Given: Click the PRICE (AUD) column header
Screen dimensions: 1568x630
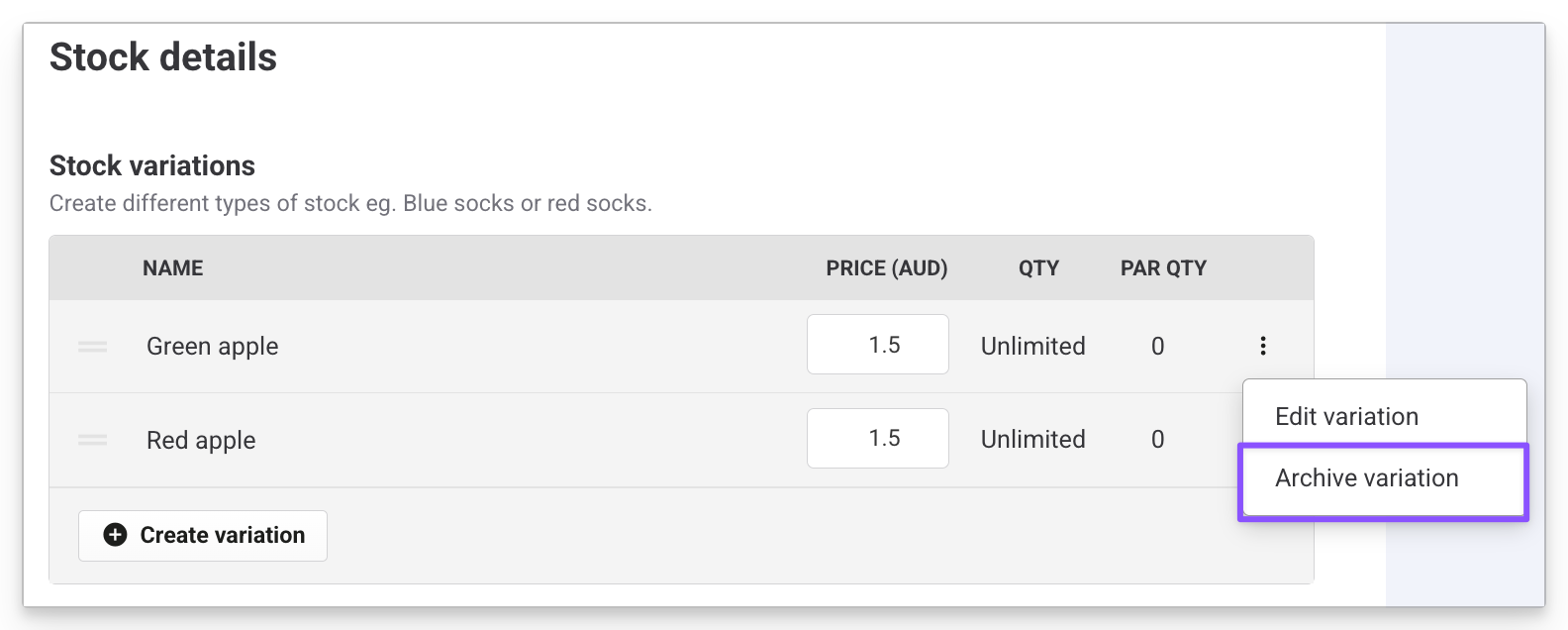Looking at the screenshot, I should tap(886, 267).
